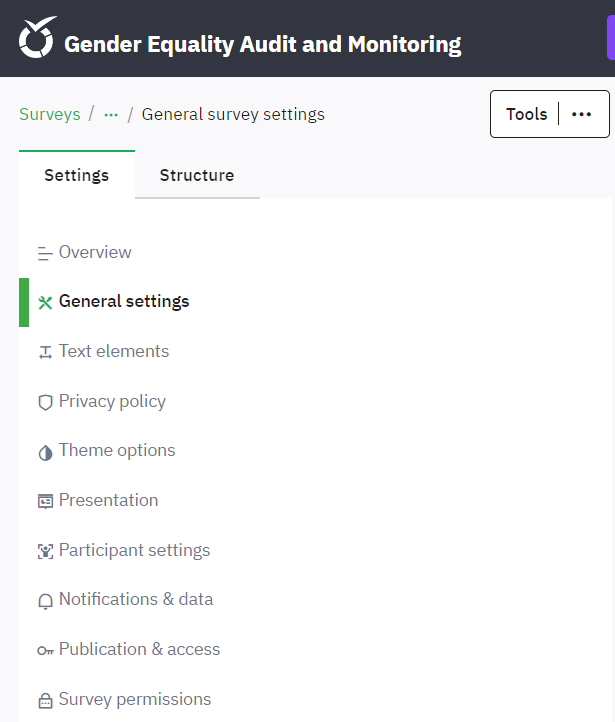The image size is (615, 722).
Task: Open the three-dots menu beside Tools
Action: pyautogui.click(x=582, y=114)
